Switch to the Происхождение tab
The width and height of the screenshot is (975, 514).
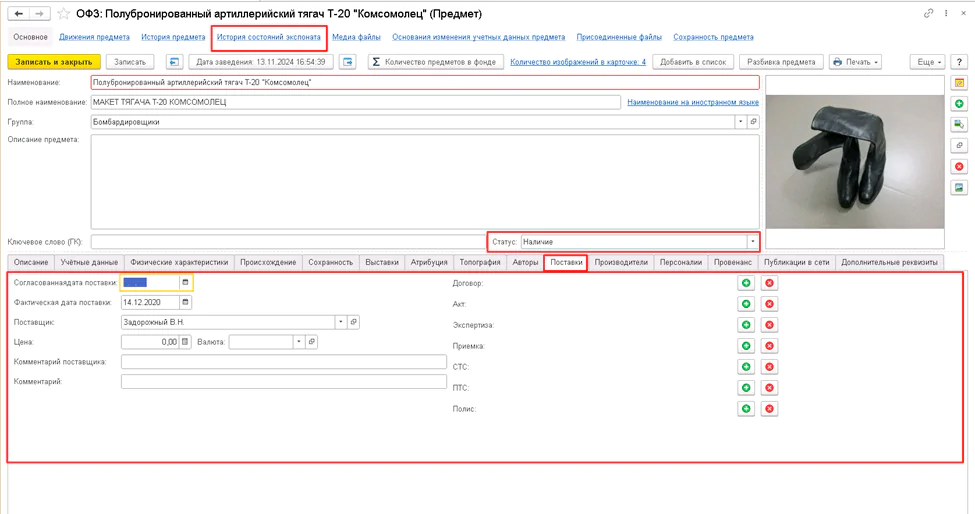(x=268, y=262)
